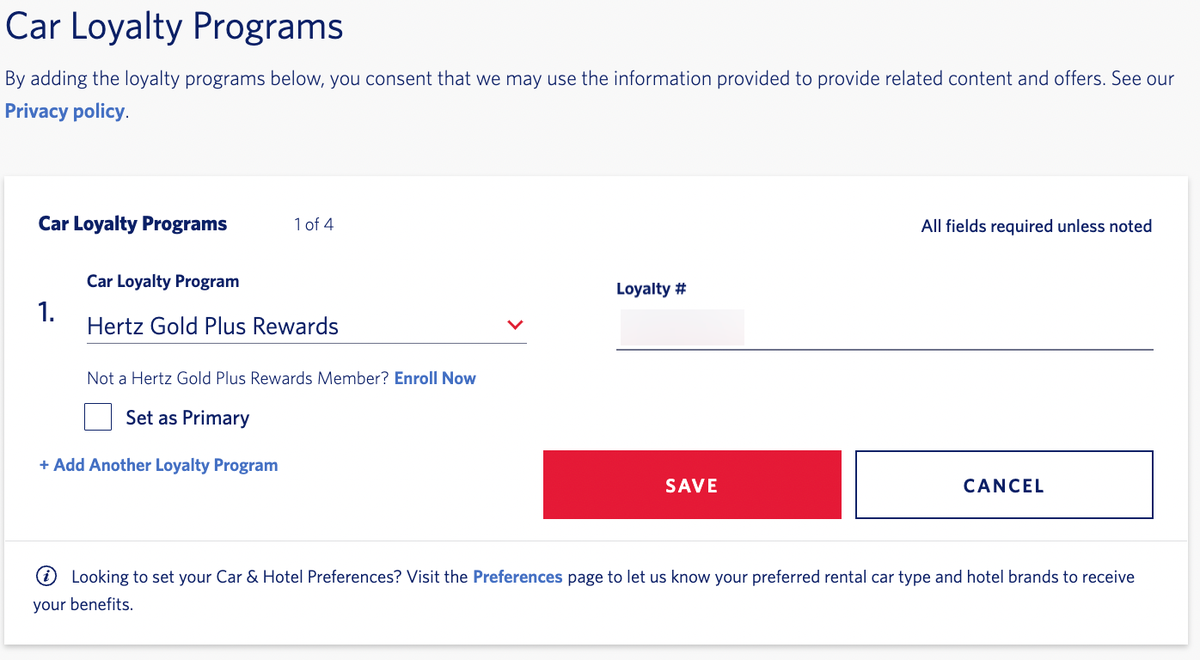Click the Preferences hyperlink in the info note
Viewport: 1200px width, 660px height.
[x=518, y=576]
